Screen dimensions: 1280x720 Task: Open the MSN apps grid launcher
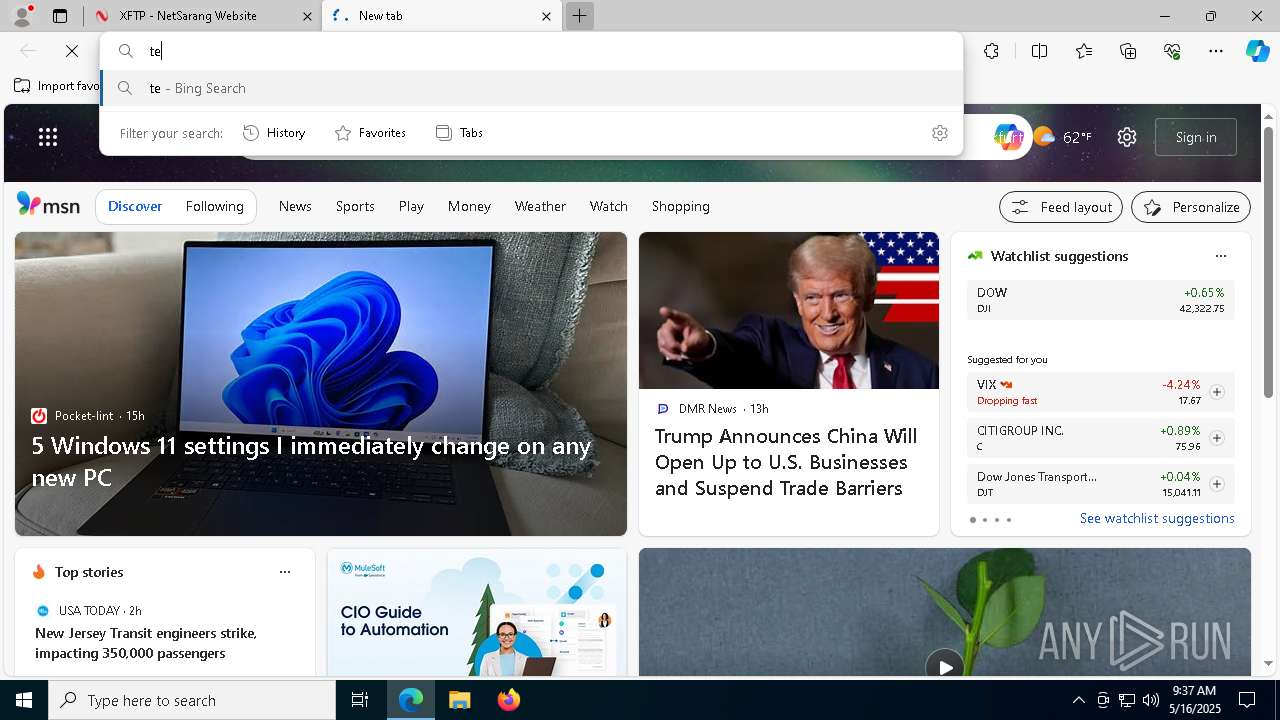(48, 137)
